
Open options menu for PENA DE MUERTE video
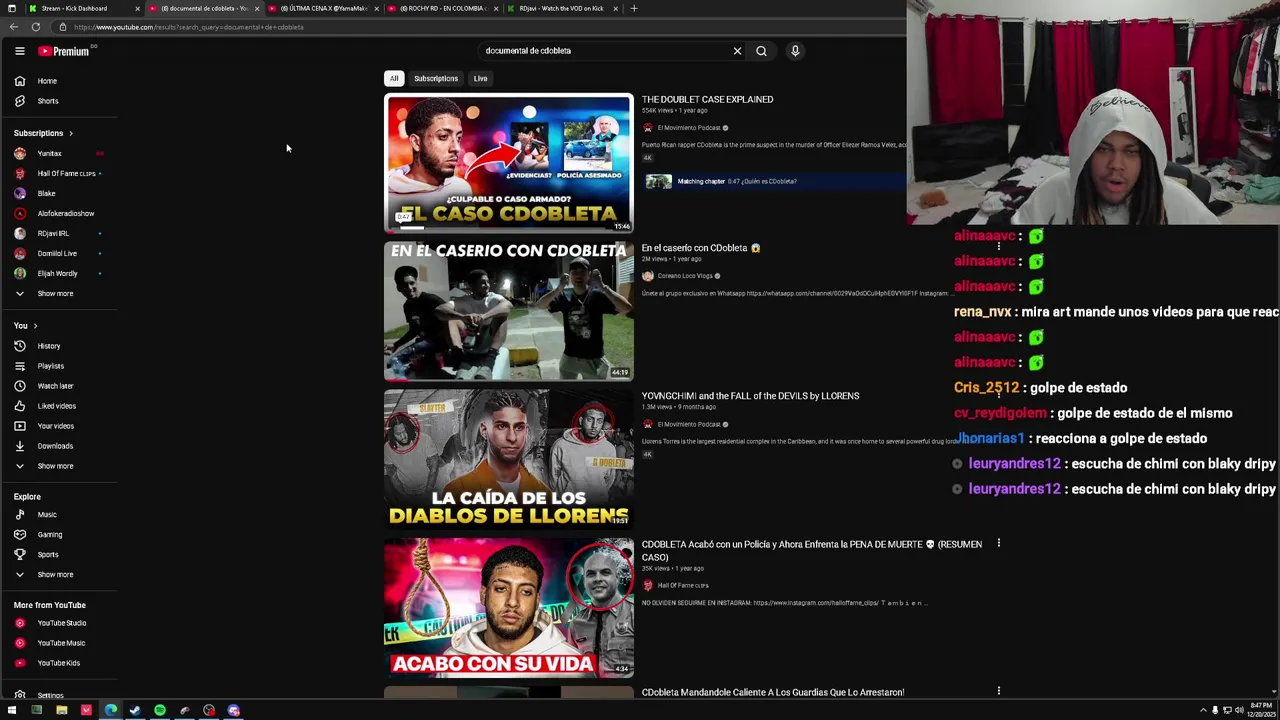998,544
